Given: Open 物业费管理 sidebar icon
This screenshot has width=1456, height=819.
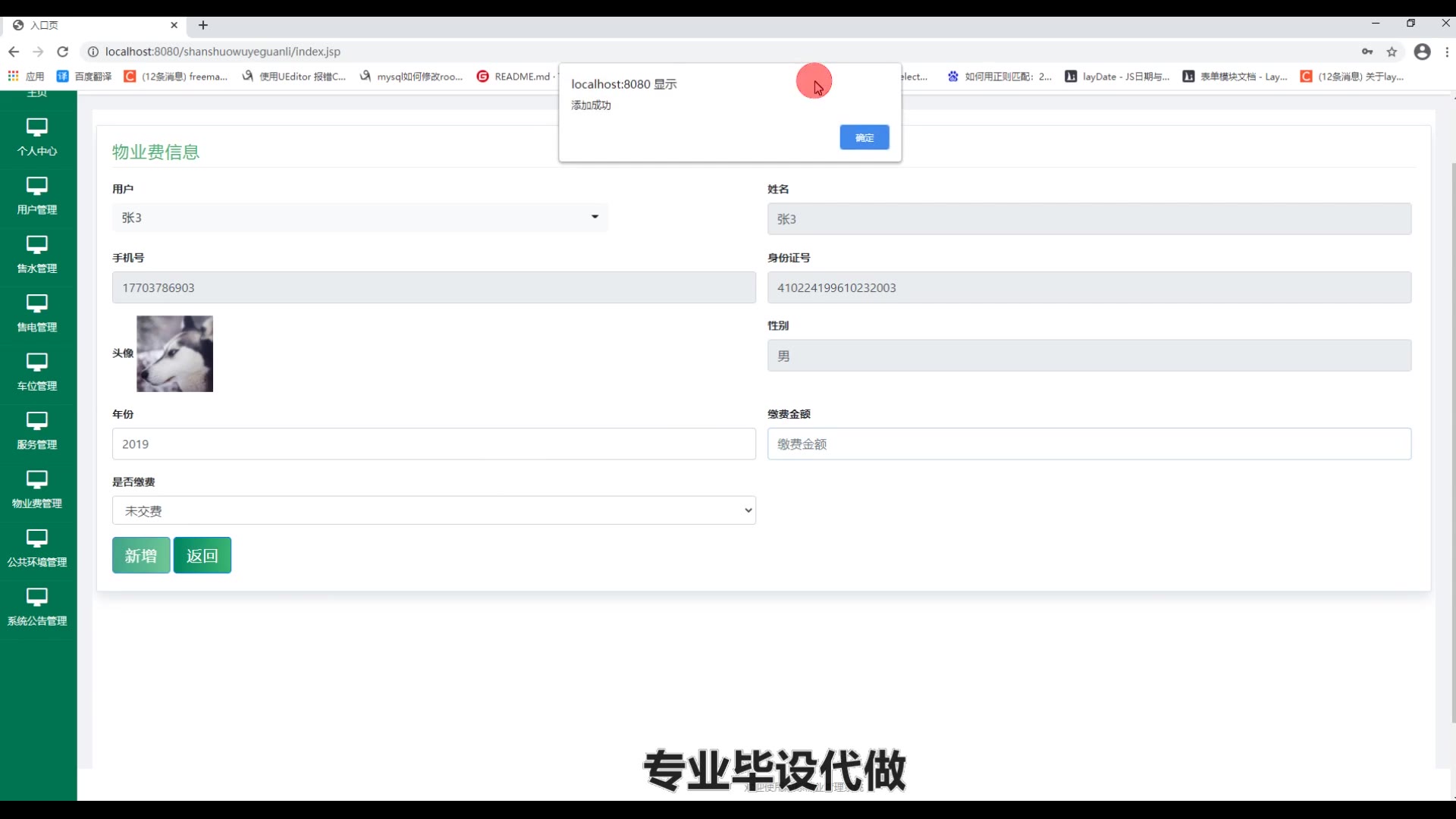Looking at the screenshot, I should (x=36, y=479).
